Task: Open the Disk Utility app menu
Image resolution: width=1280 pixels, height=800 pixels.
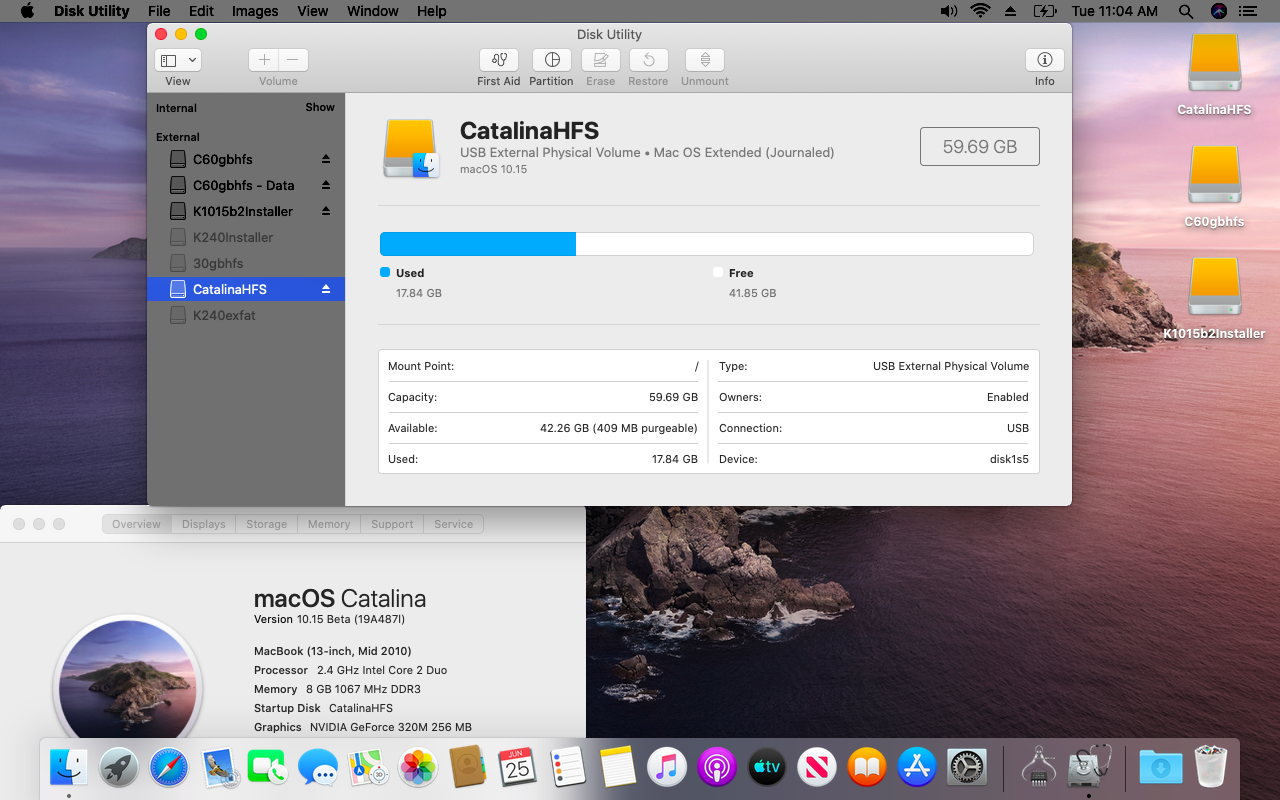Action: point(91,11)
